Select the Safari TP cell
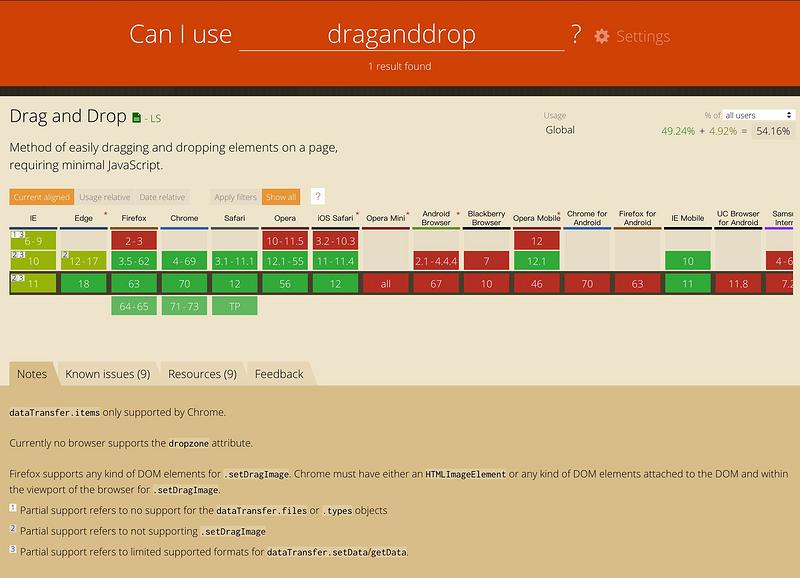800x578 pixels. point(235,306)
